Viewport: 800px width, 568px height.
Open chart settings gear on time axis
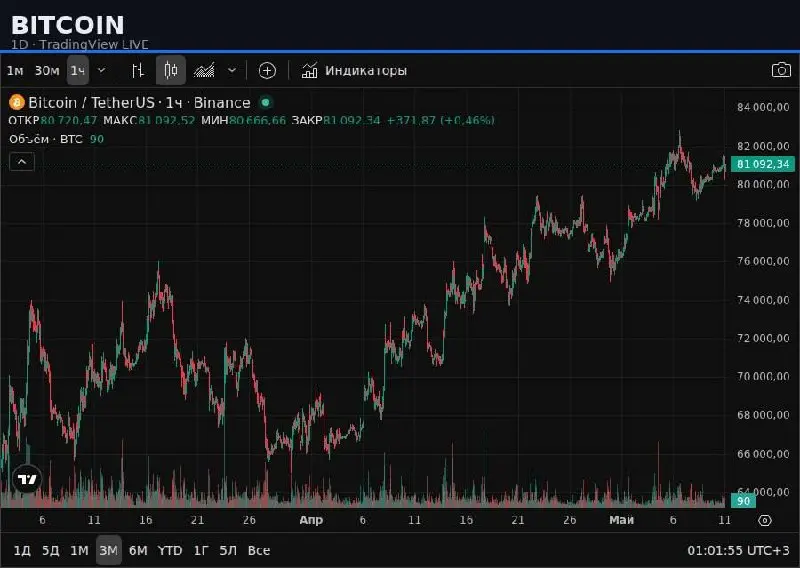[764, 520]
